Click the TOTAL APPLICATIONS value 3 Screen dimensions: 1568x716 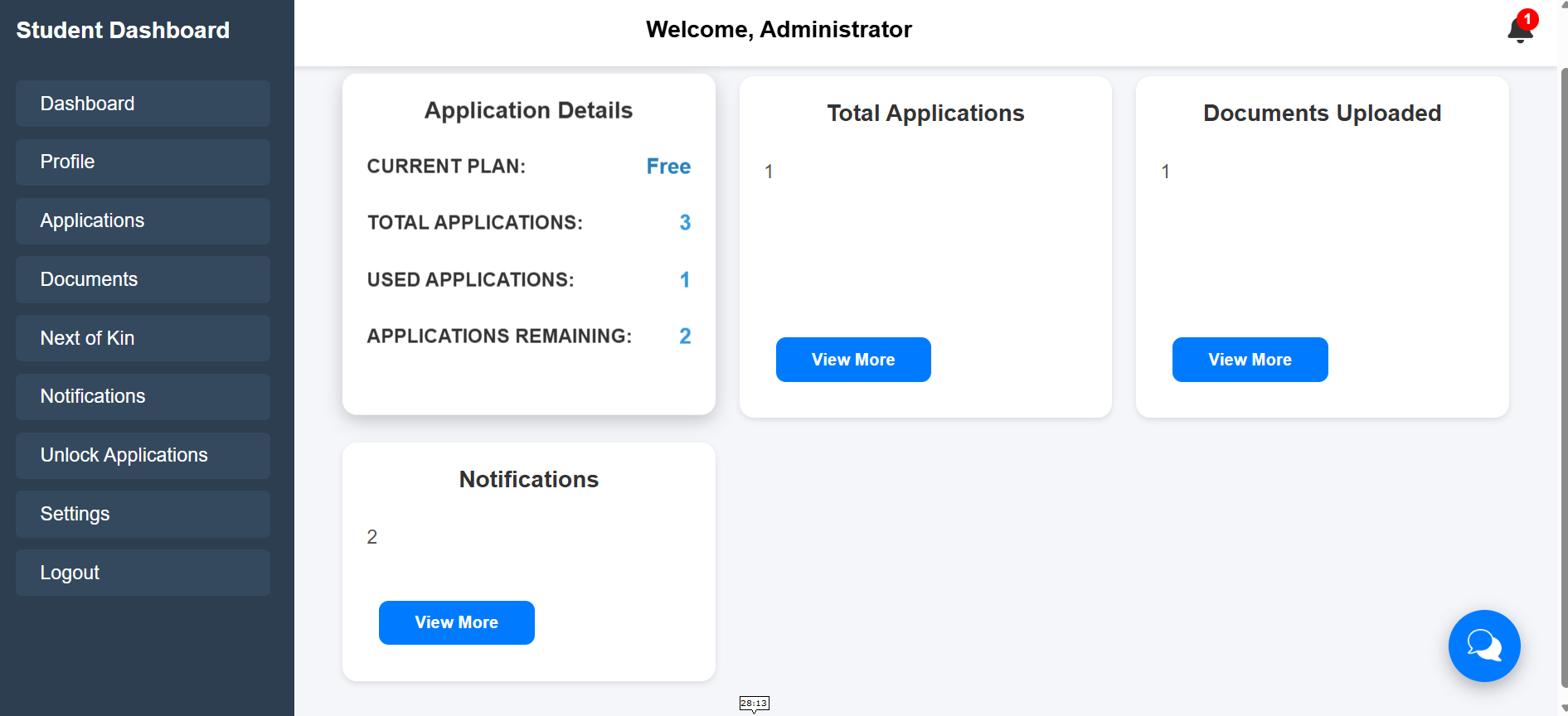[x=685, y=223]
